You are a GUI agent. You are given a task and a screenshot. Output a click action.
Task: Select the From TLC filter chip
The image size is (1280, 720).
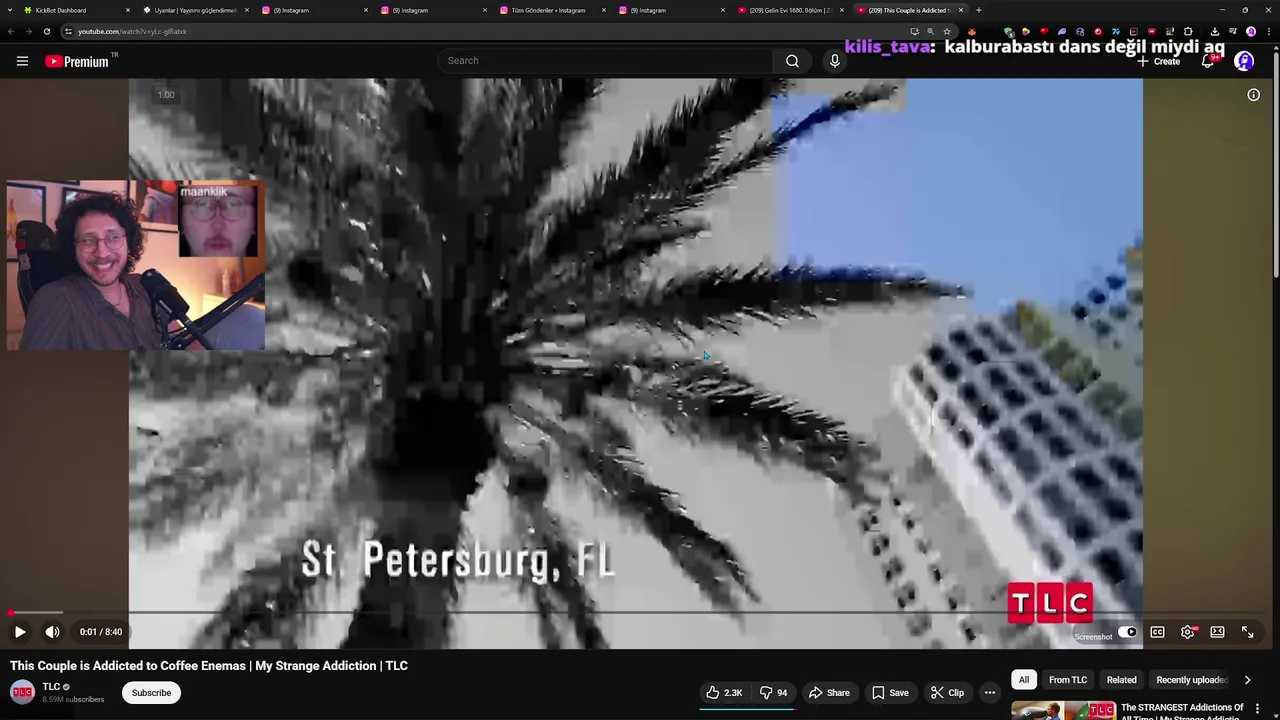pos(1067,680)
